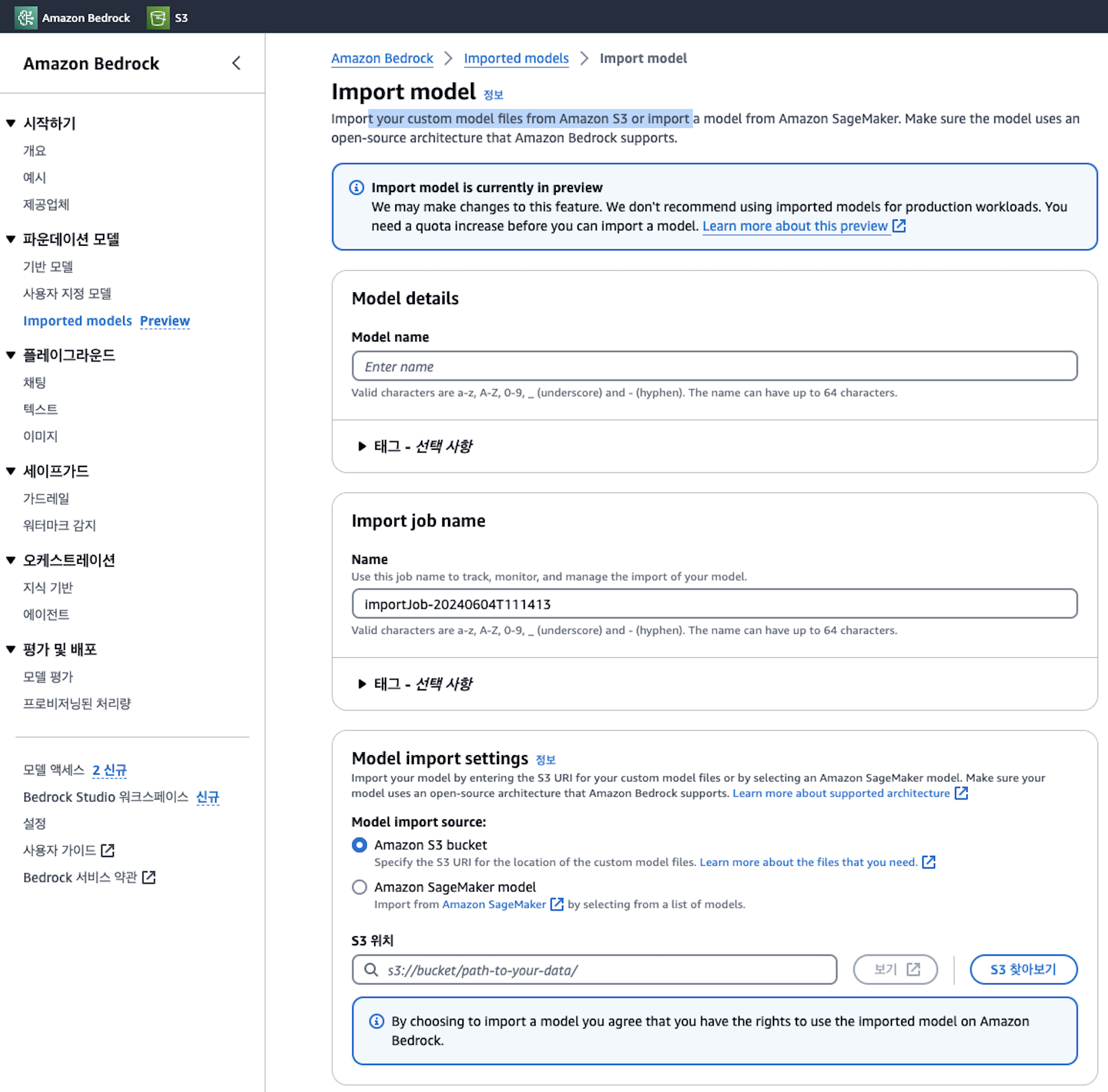
Task: Click the 보기 button
Action: [895, 969]
